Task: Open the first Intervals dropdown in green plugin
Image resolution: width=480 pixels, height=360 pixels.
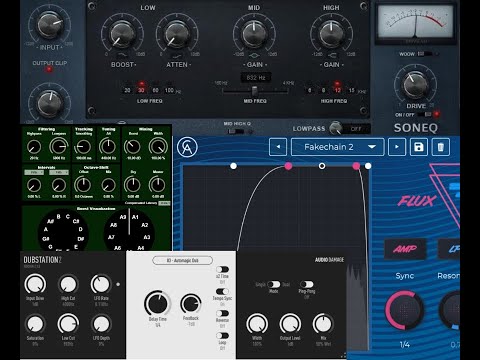Action: [x=34, y=172]
